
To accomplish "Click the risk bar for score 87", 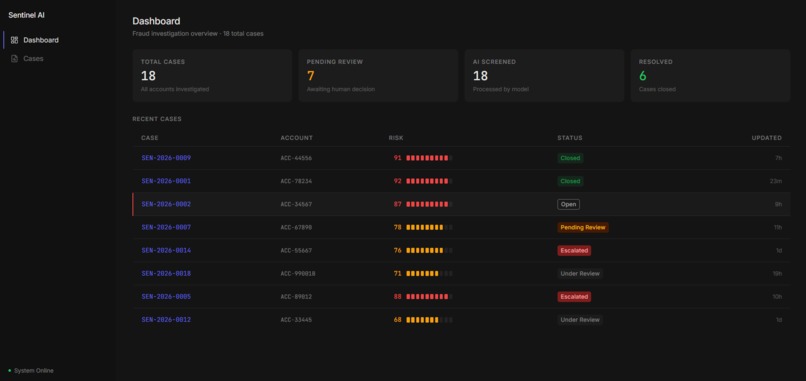I will tap(429, 204).
